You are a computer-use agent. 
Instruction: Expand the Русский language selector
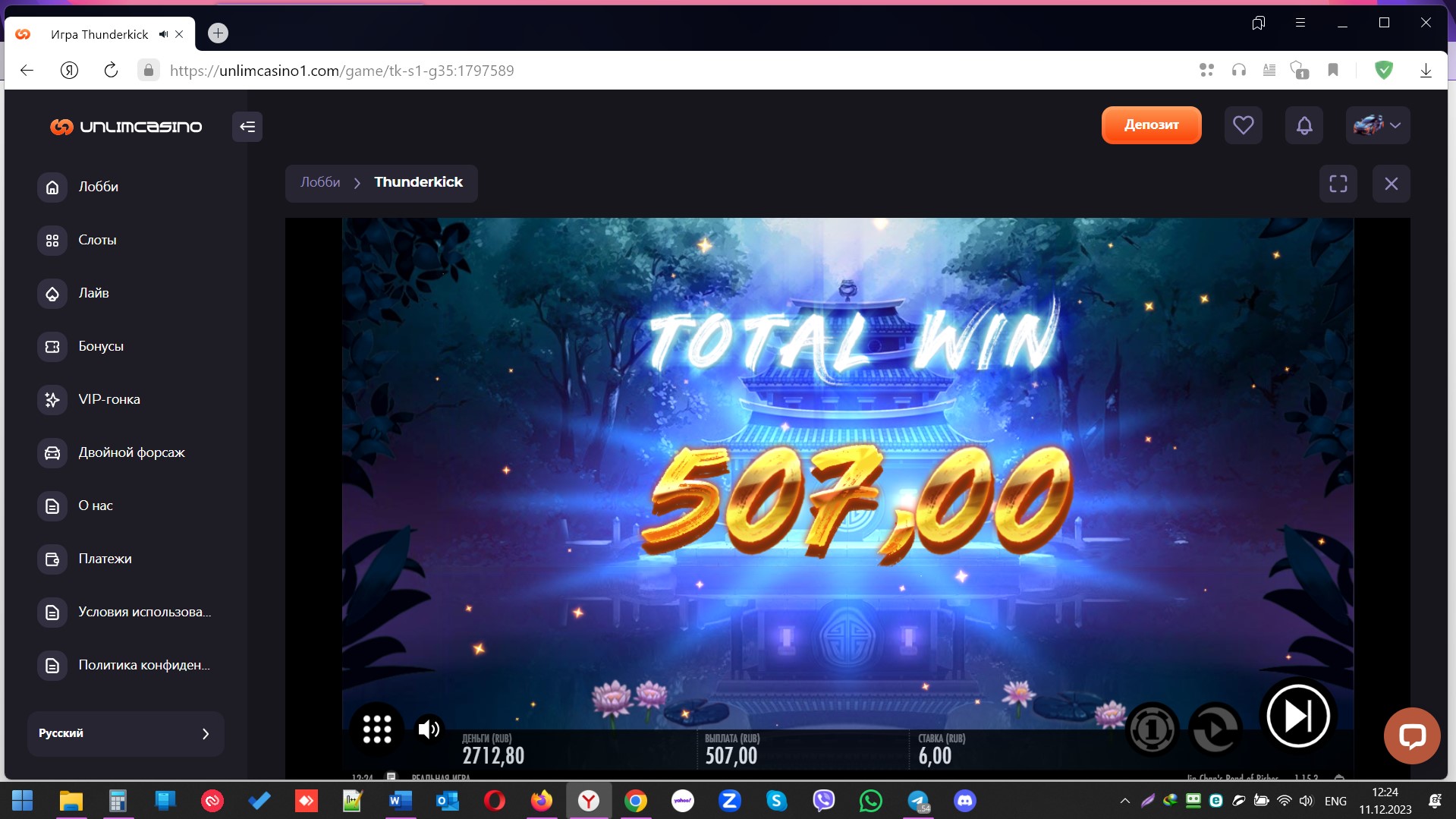point(126,734)
